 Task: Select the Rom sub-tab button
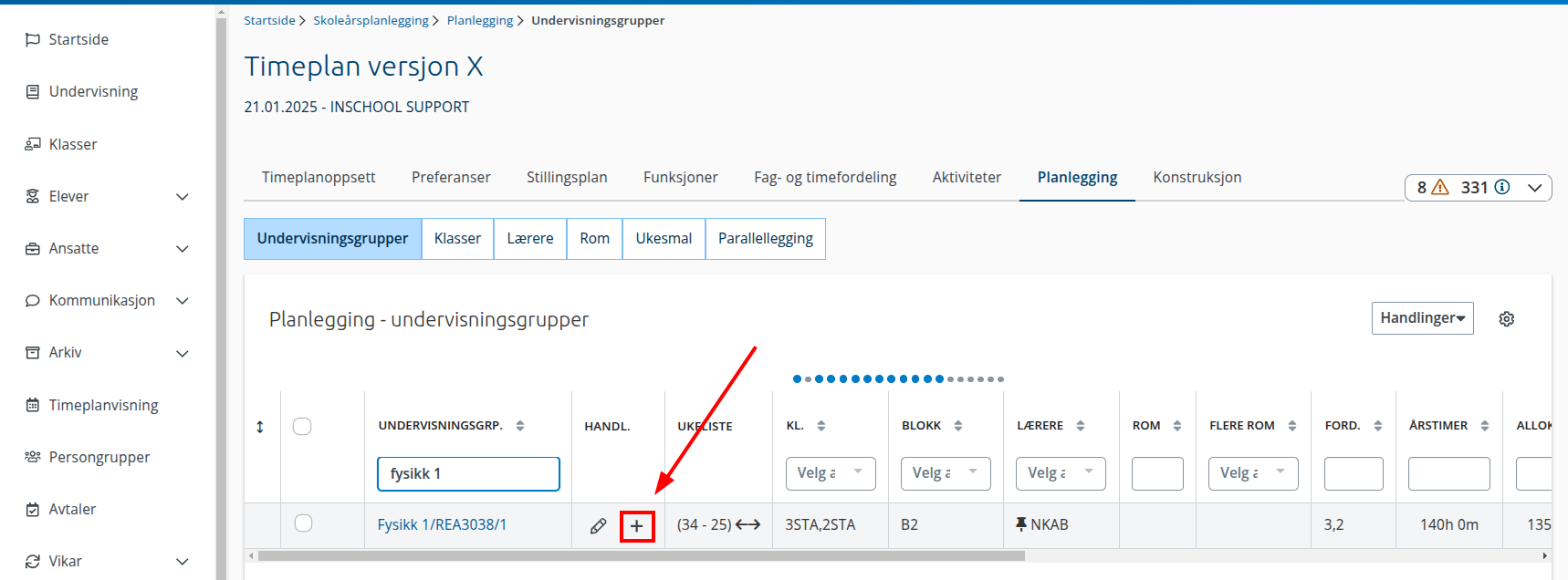coord(594,239)
